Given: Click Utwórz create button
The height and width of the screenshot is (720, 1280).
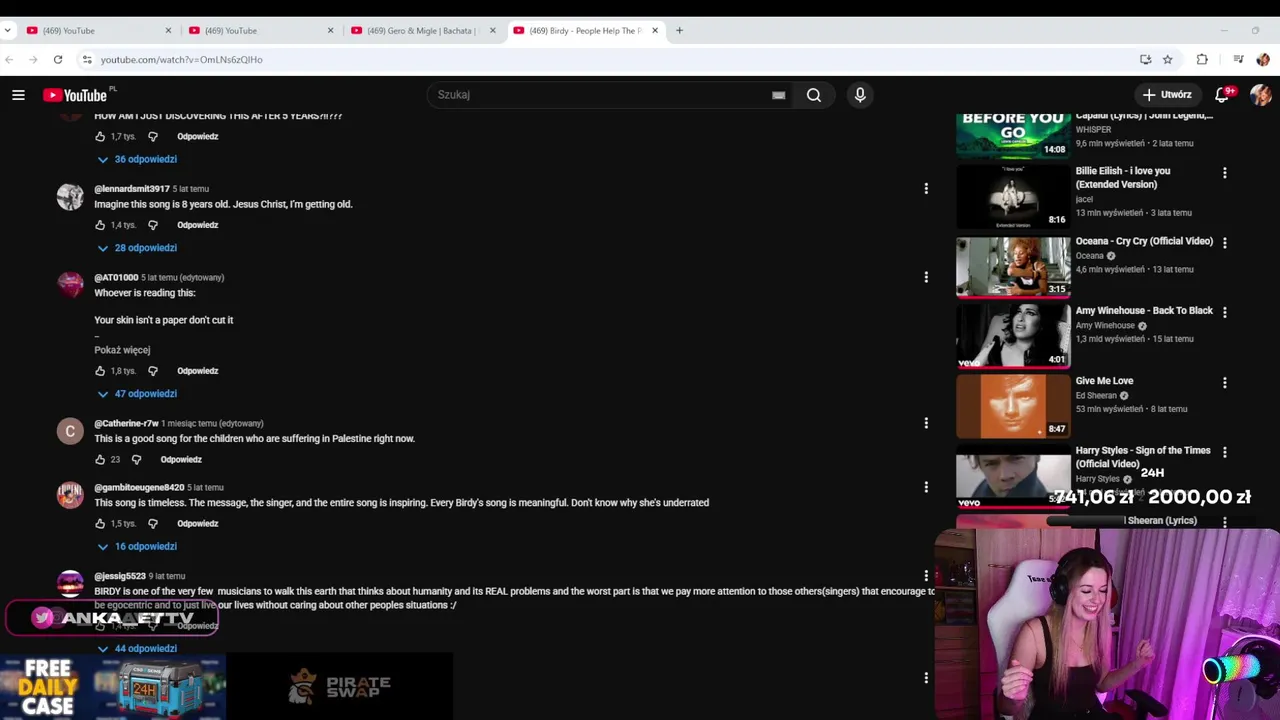Looking at the screenshot, I should point(1167,95).
